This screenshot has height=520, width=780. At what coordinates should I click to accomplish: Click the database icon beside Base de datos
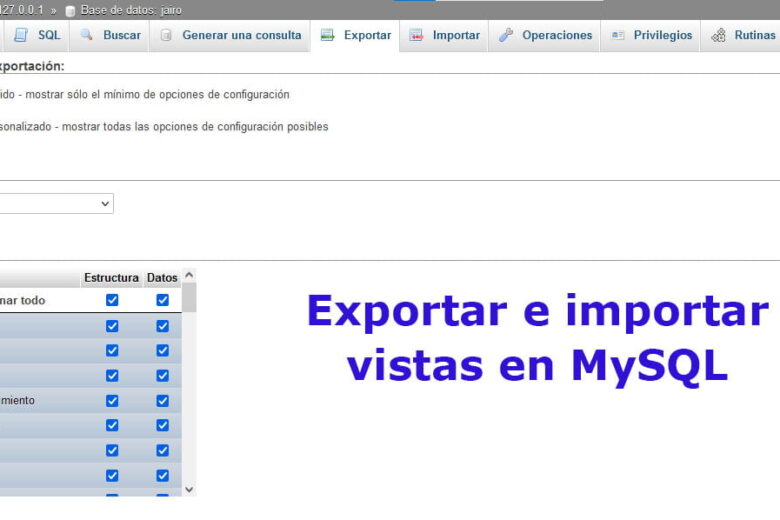click(70, 10)
